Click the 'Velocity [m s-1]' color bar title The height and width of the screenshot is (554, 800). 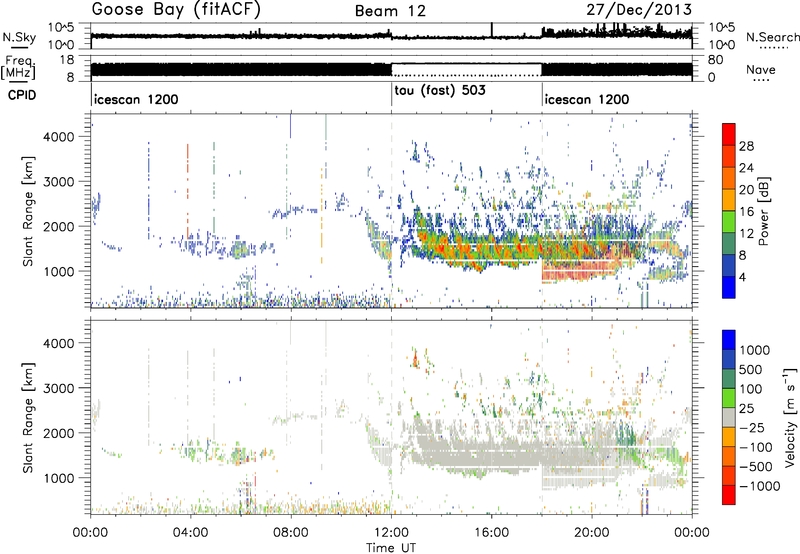[x=790, y=417]
